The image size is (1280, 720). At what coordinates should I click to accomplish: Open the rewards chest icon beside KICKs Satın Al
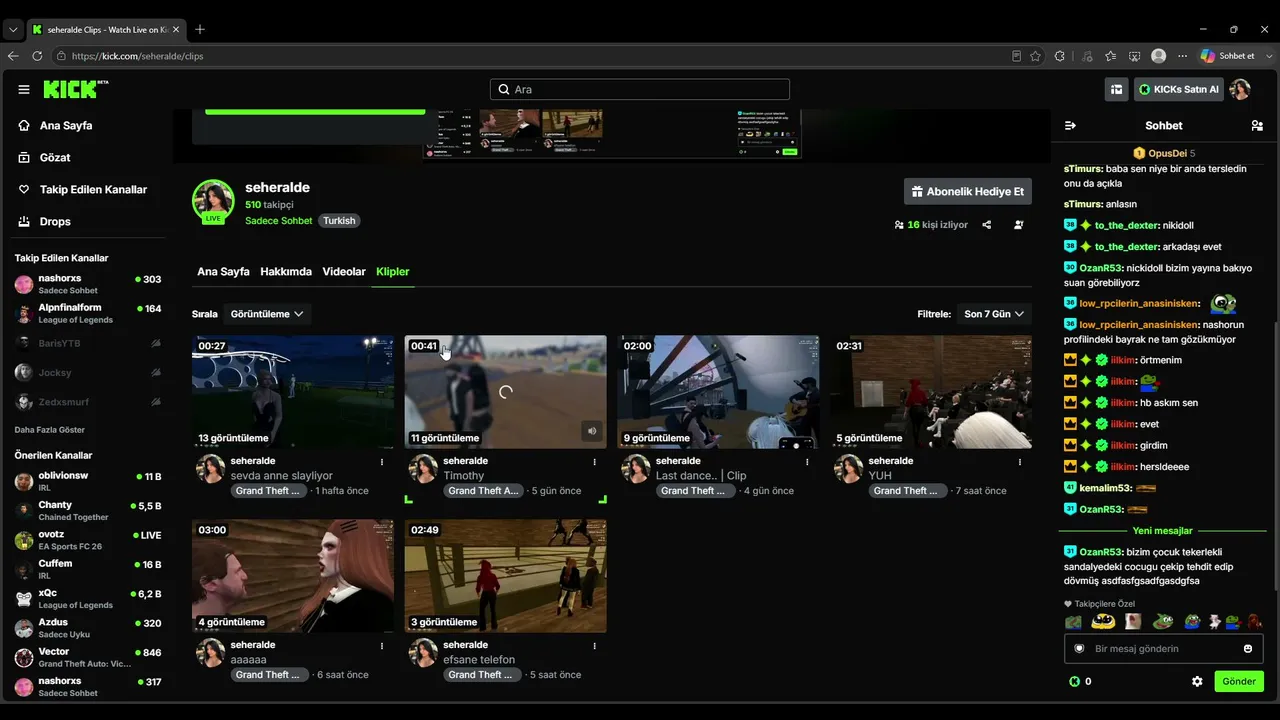pos(1116,89)
